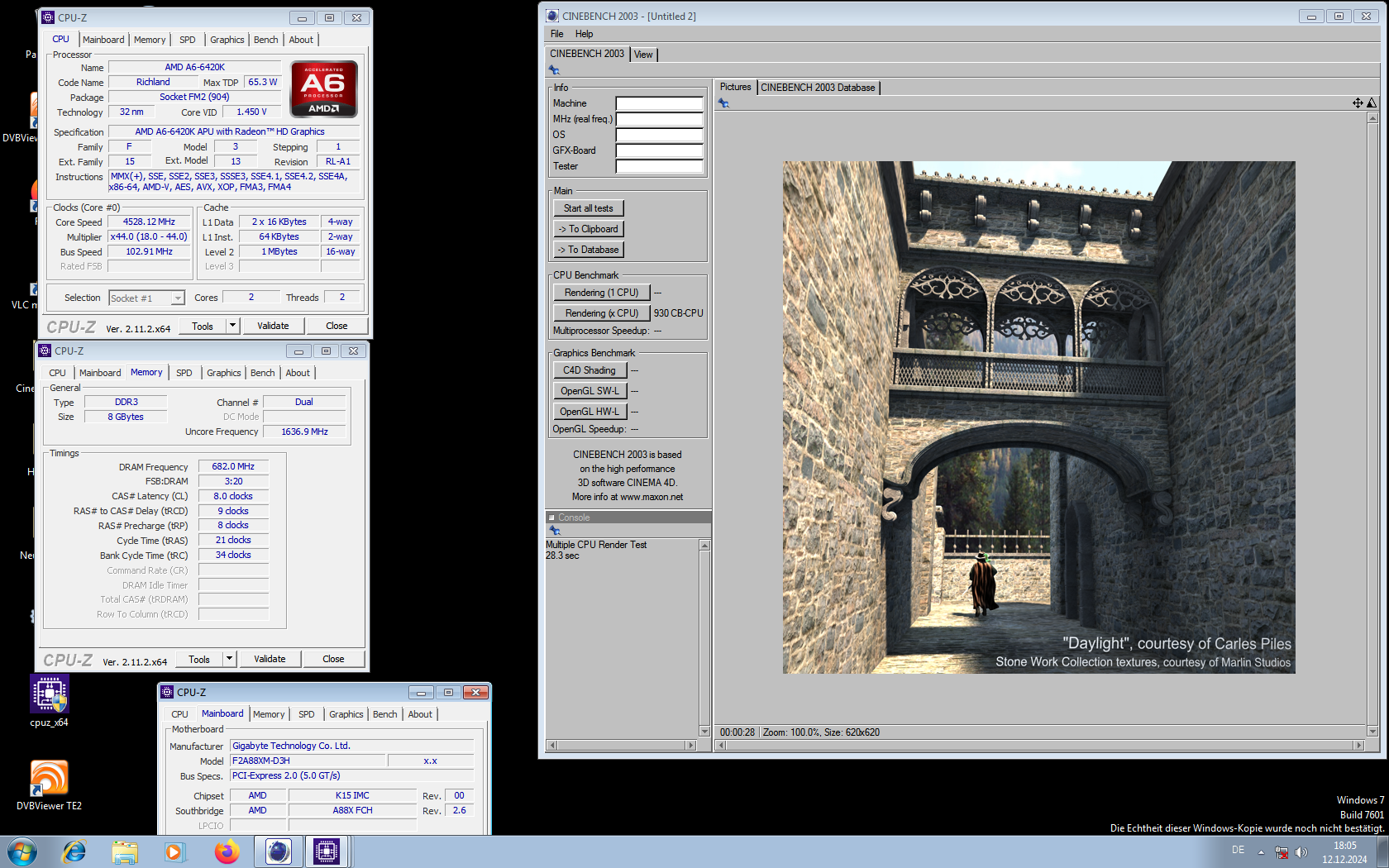Open Windows Explorer folder icon in taskbar
The width and height of the screenshot is (1389, 868).
(125, 851)
